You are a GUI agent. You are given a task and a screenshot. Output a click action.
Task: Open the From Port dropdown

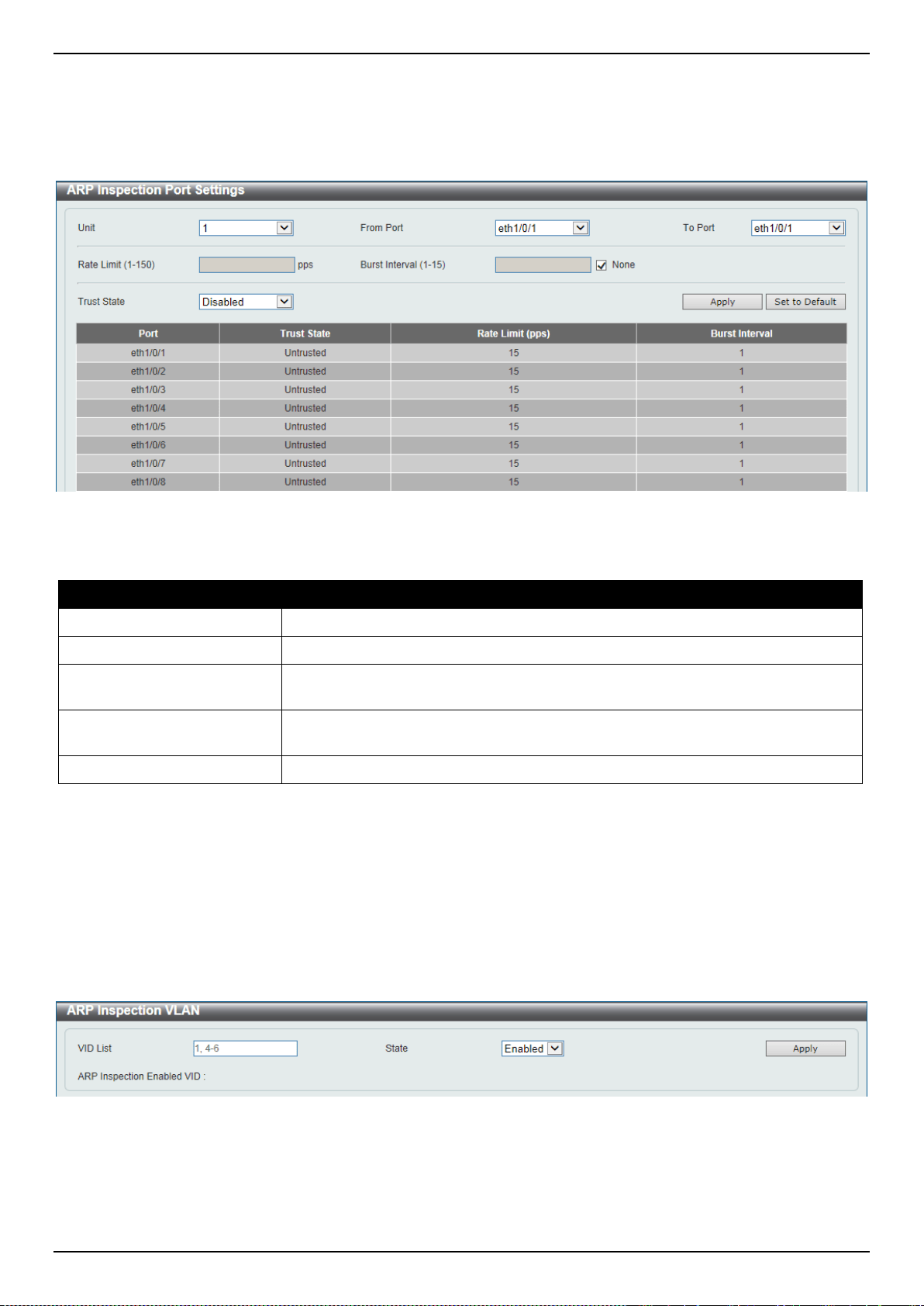542,228
